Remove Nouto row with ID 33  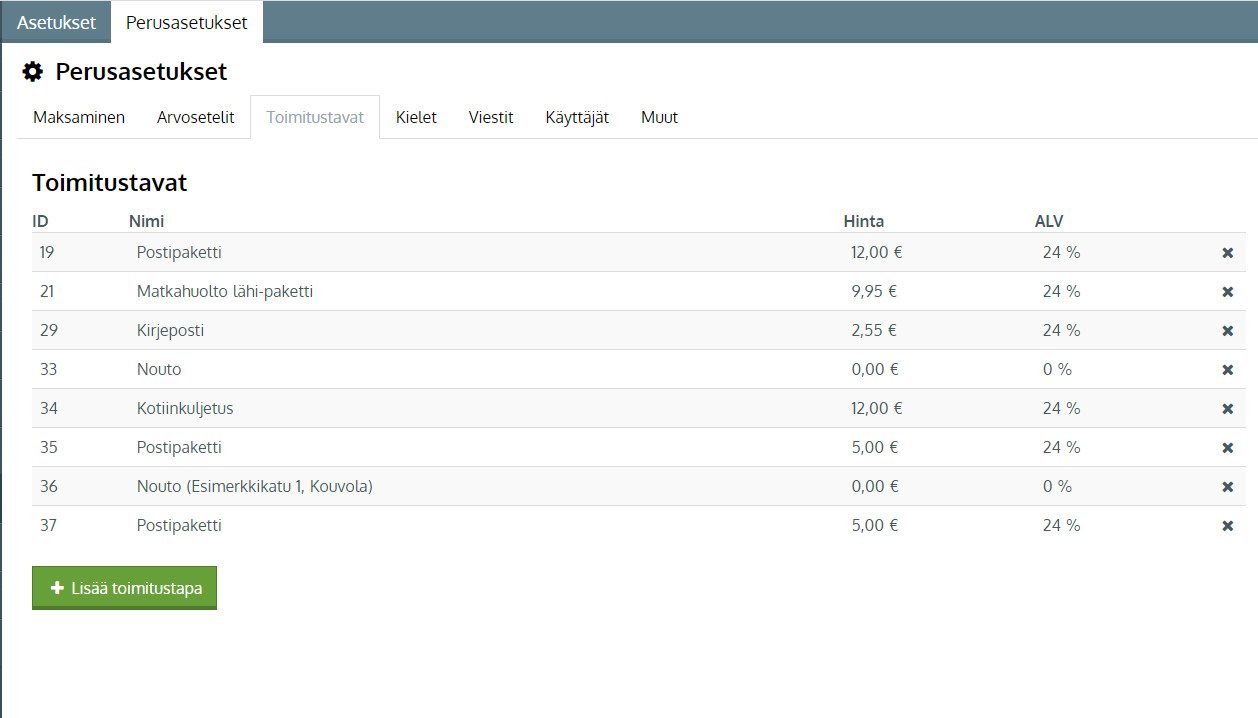coord(1228,370)
